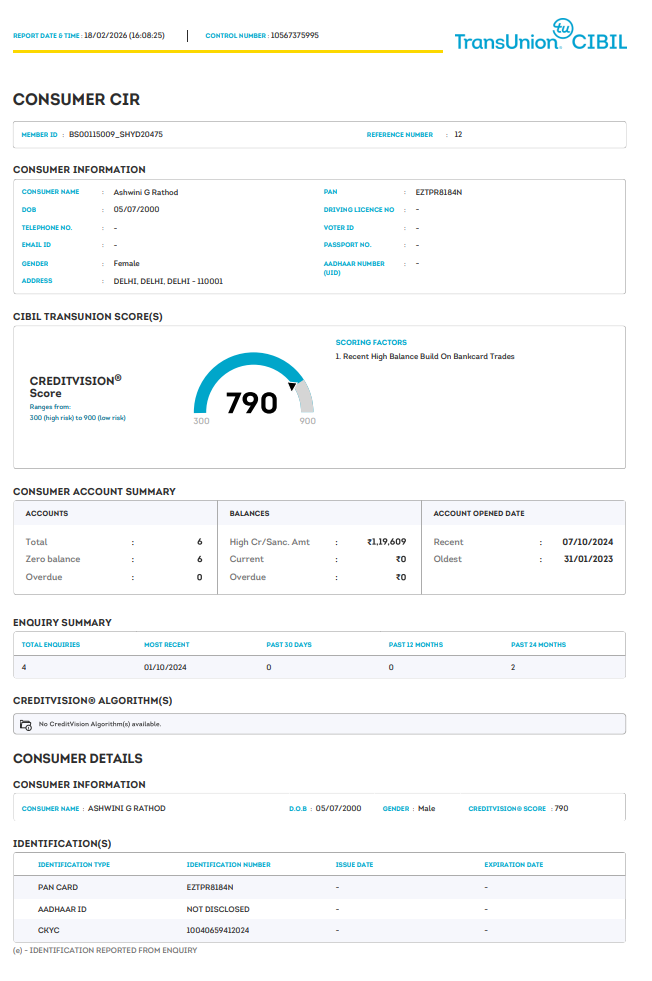The width and height of the screenshot is (652, 981).
Task: Select the PAN CARD identification row
Action: pos(319,887)
